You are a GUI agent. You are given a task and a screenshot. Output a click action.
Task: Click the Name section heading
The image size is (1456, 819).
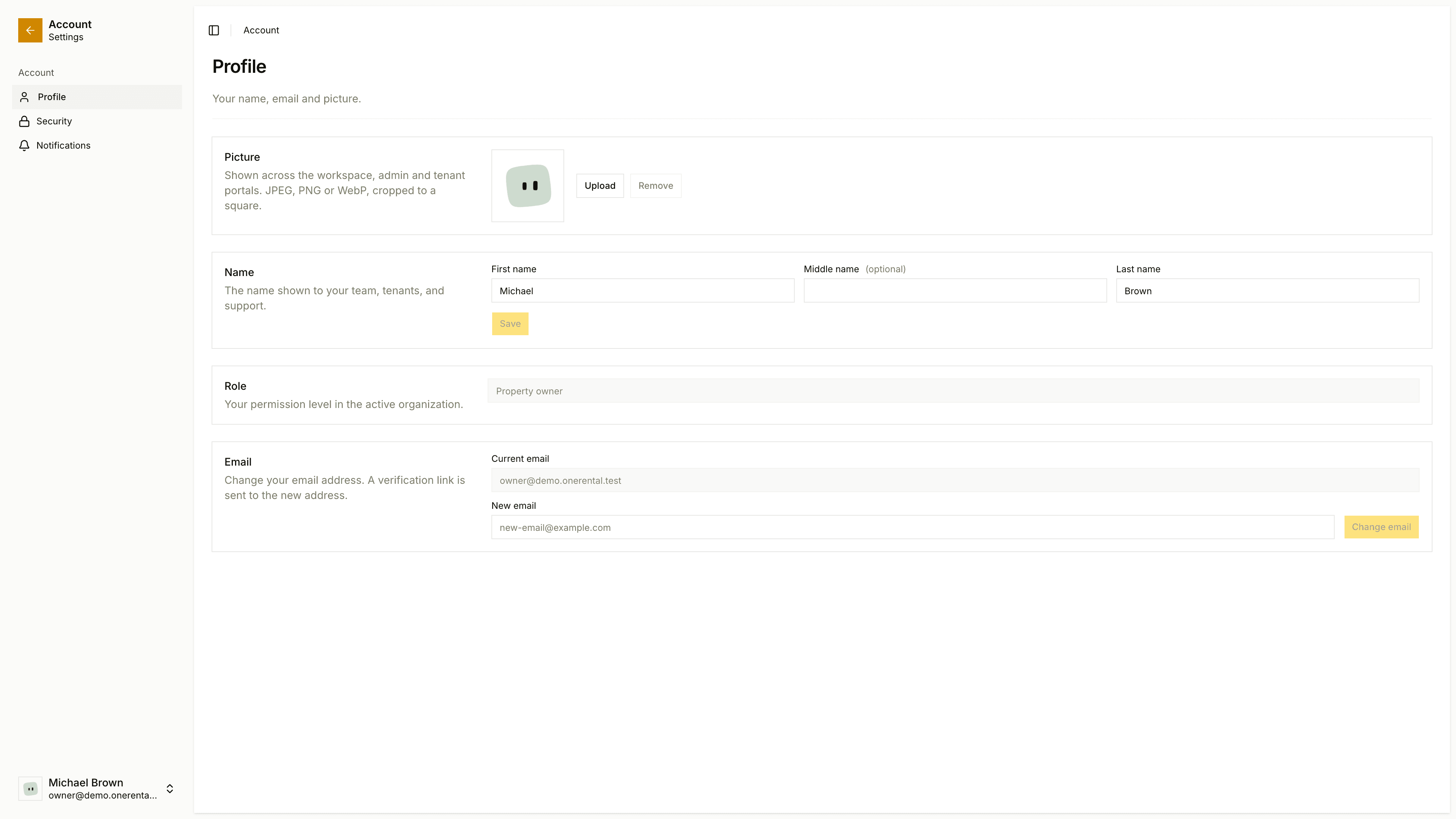239,273
